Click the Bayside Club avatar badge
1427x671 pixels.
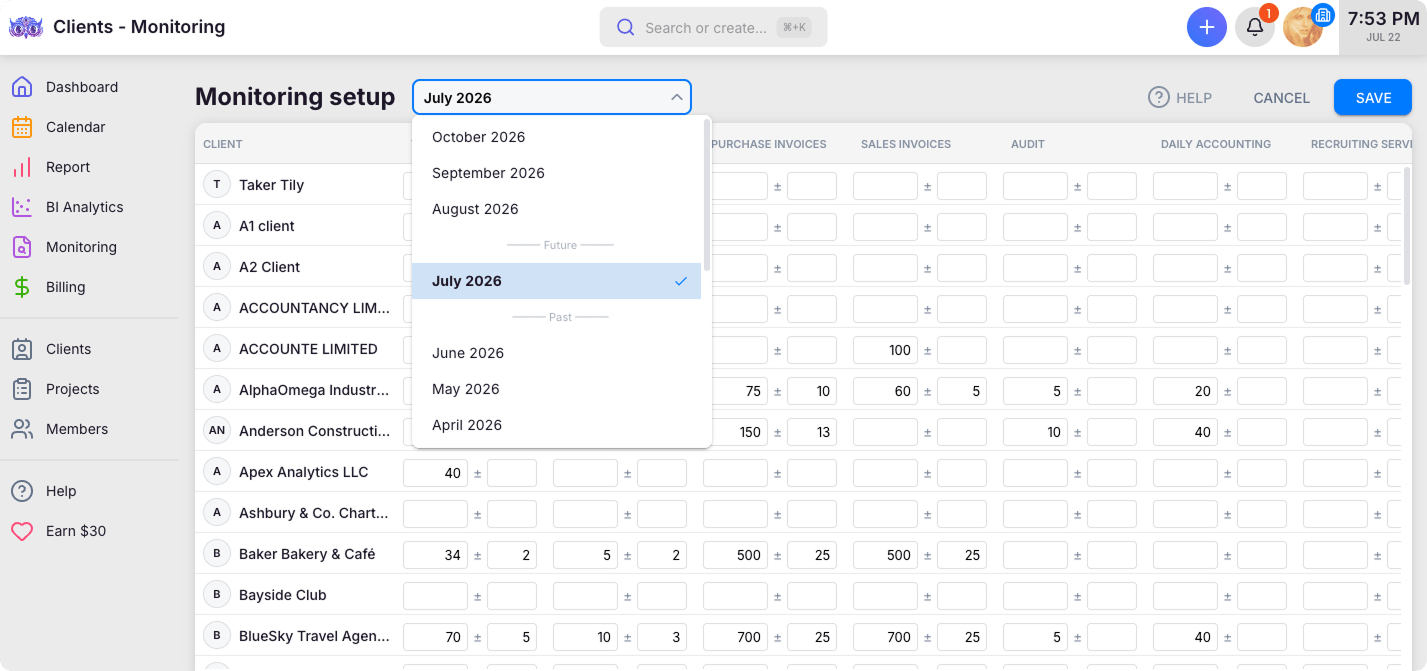point(217,595)
